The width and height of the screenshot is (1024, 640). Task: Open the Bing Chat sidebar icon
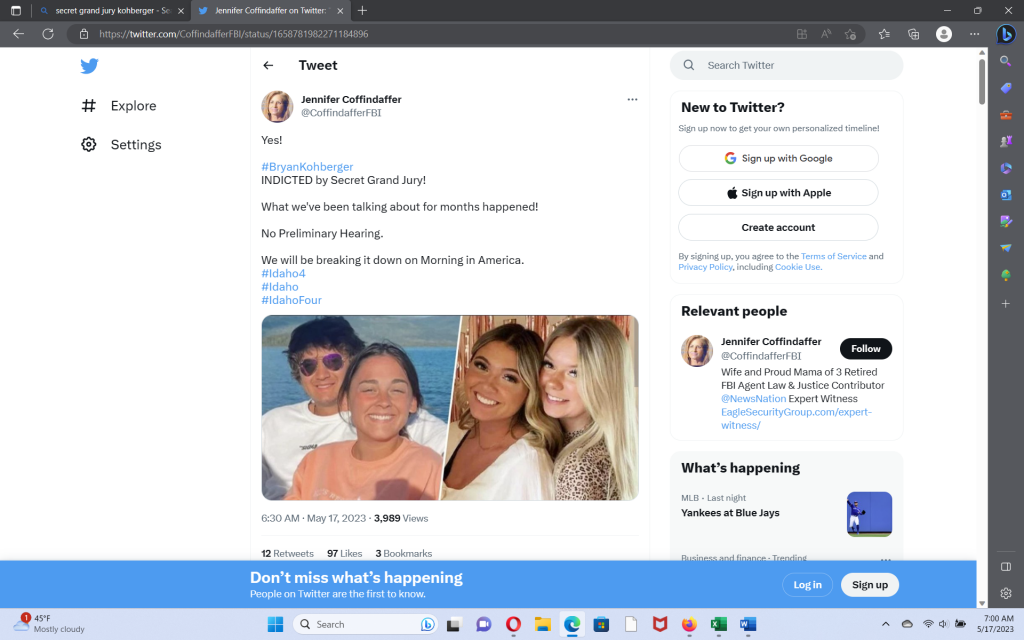[1006, 33]
